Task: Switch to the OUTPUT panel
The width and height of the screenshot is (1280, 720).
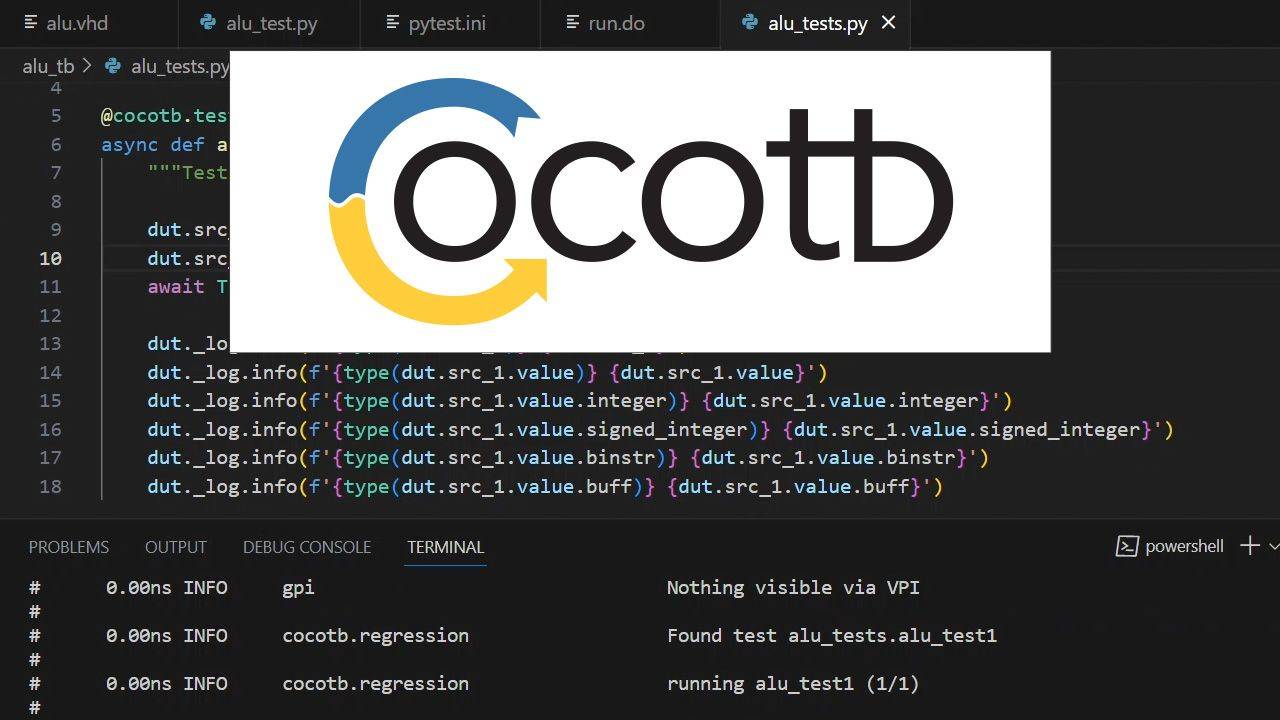Action: pos(176,547)
